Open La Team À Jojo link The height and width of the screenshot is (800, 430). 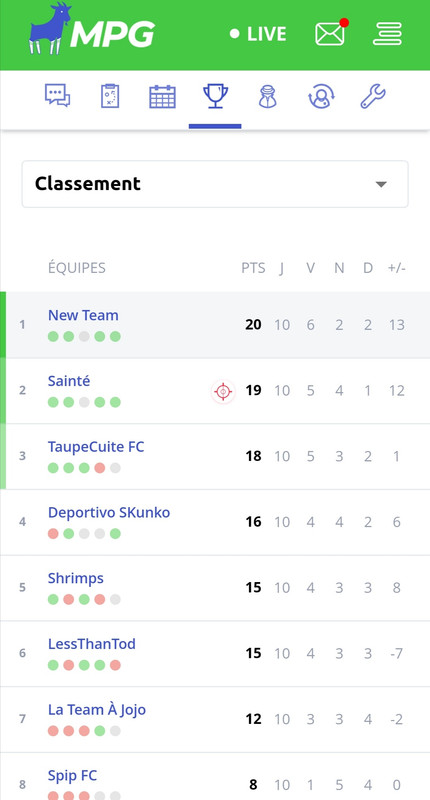click(x=97, y=710)
